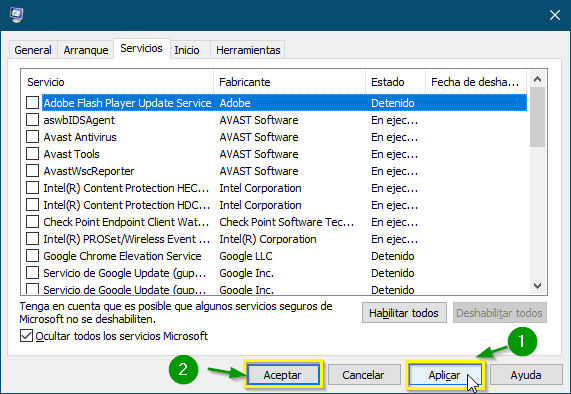Screen dimensions: 571x394
Task: Select the Adobe Flash Player Update Service row
Action: (x=285, y=103)
